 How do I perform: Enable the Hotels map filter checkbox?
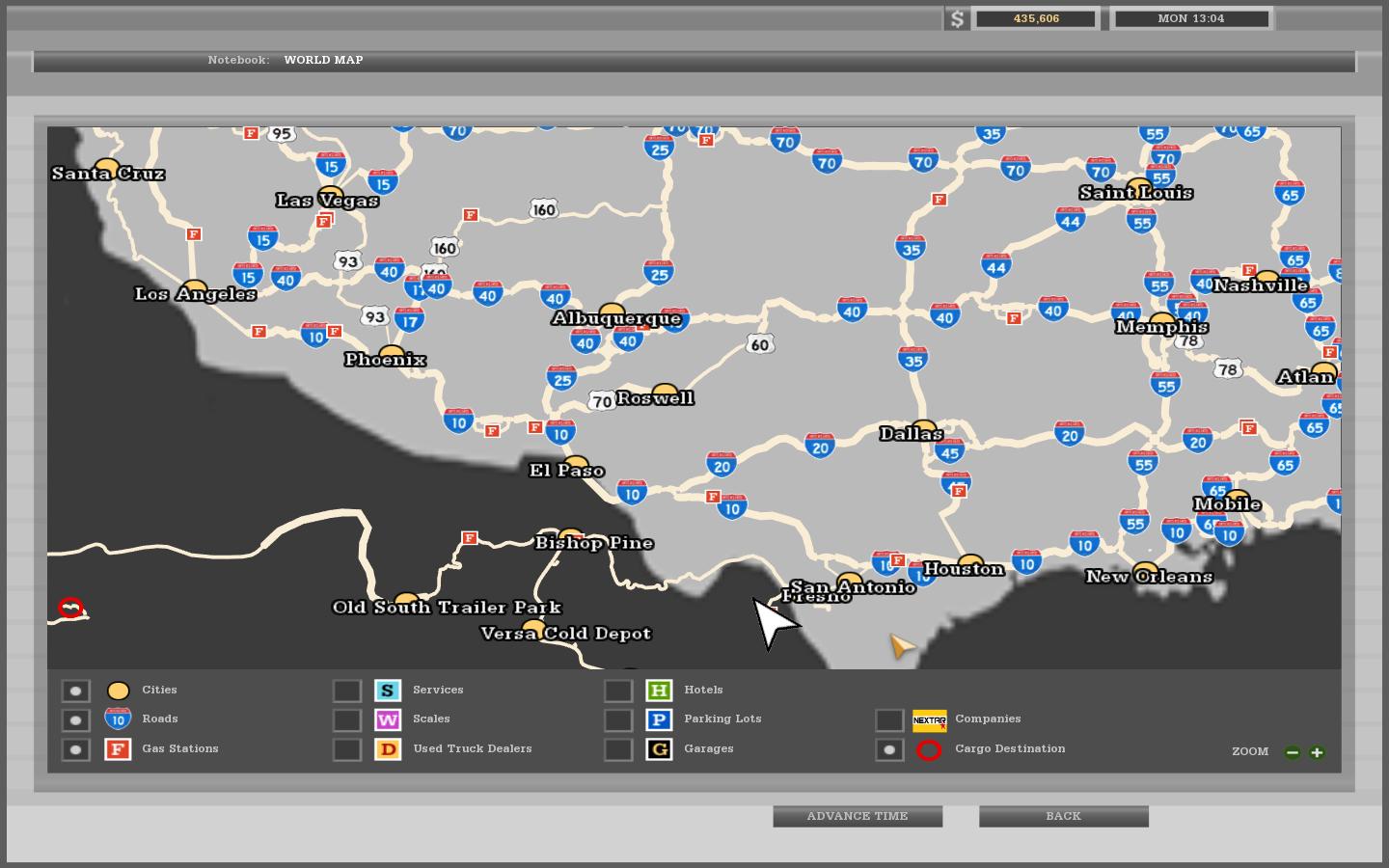(x=617, y=691)
